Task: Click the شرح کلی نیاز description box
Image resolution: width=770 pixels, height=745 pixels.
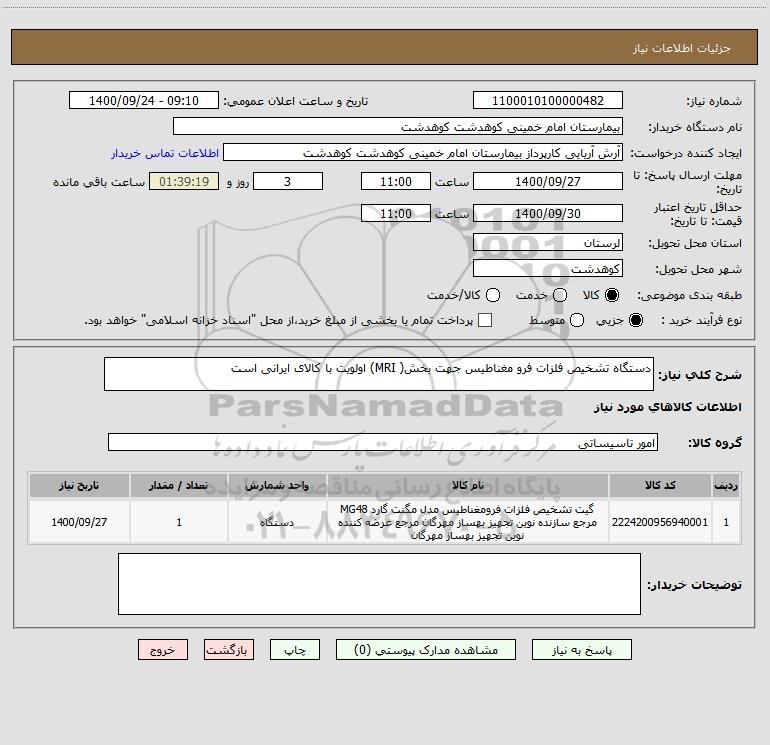Action: click(x=379, y=374)
